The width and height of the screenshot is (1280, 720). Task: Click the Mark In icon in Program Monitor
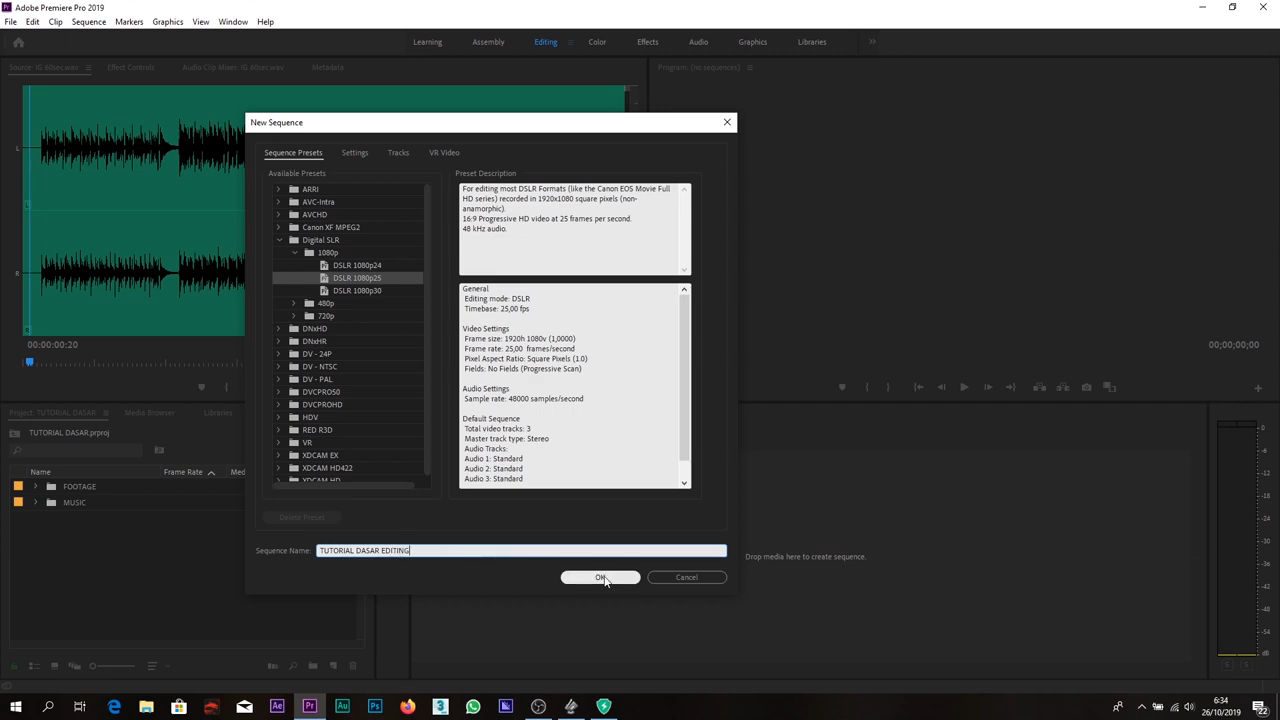[x=866, y=387]
